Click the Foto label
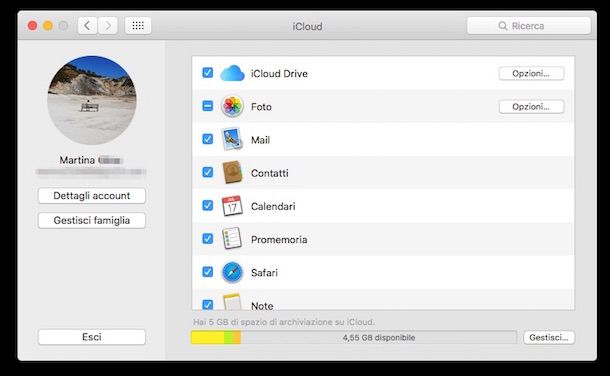Viewport: 610px width, 376px height. 261,107
